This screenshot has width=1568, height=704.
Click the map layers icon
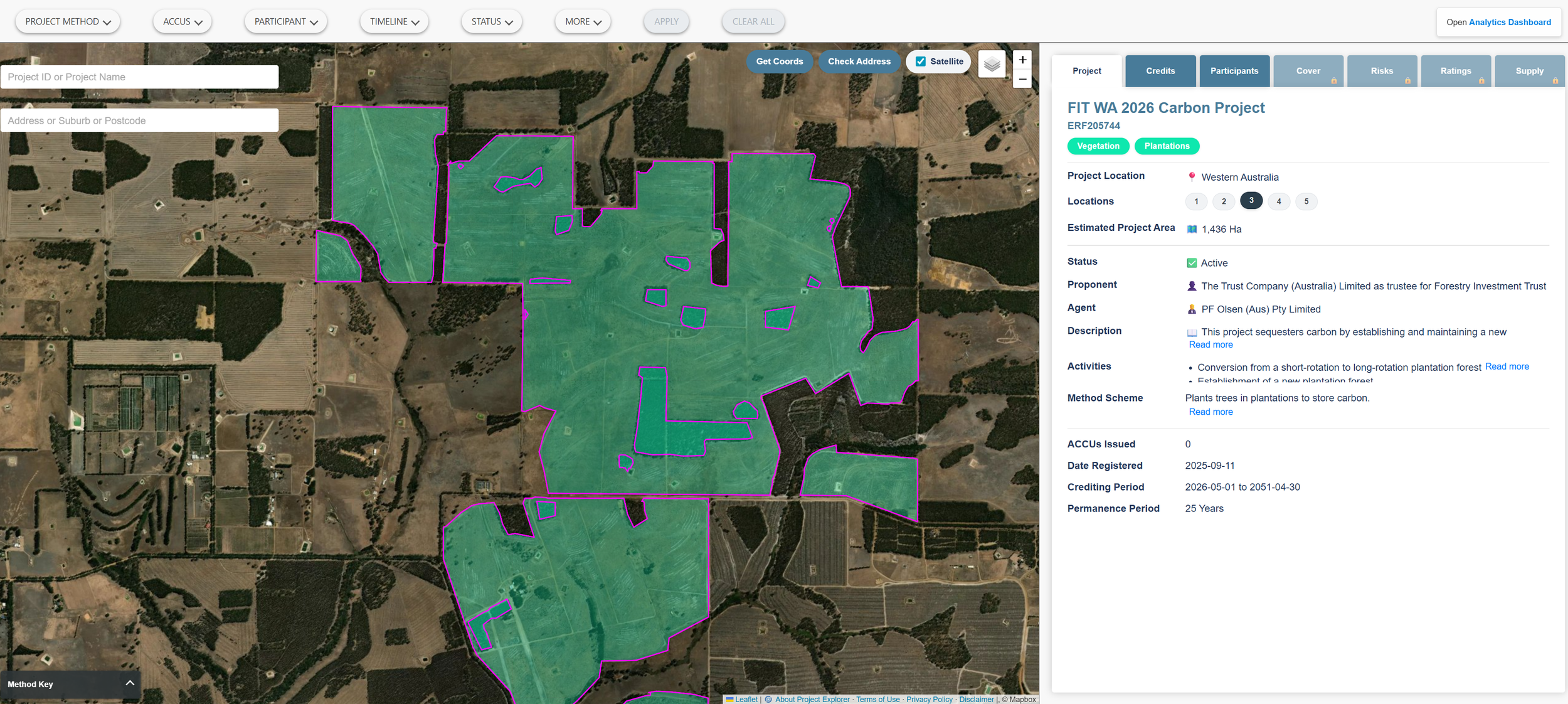tap(992, 64)
